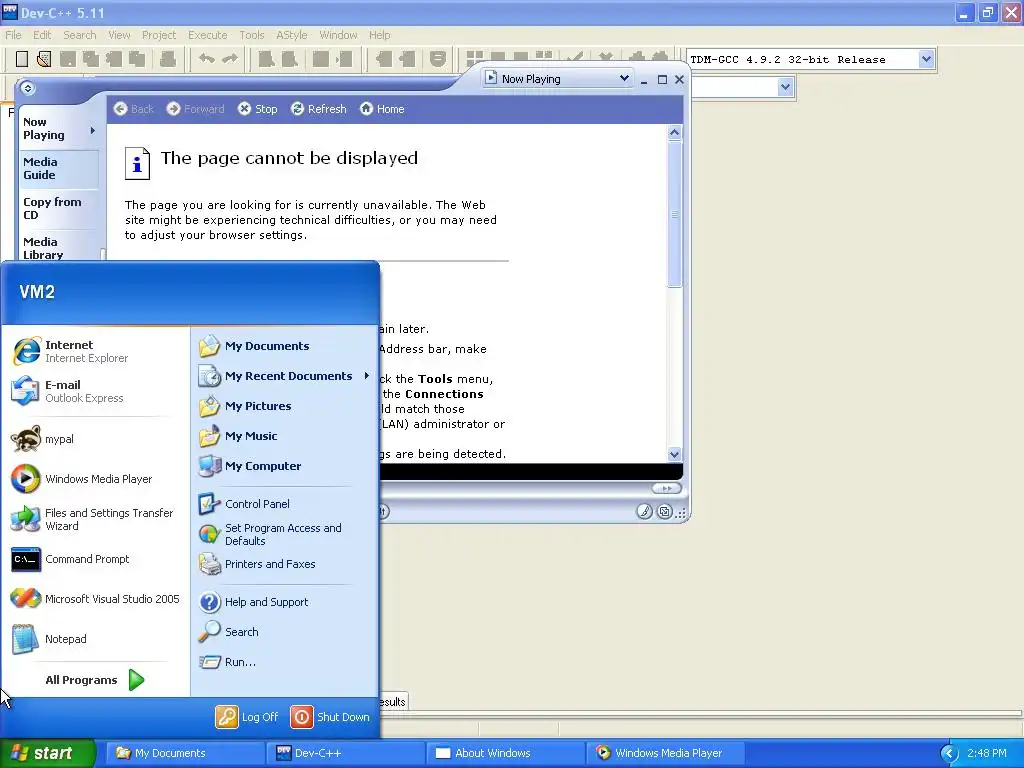Switch to My Documents taskbar button
Screen dimensions: 1024x768
click(x=183, y=753)
